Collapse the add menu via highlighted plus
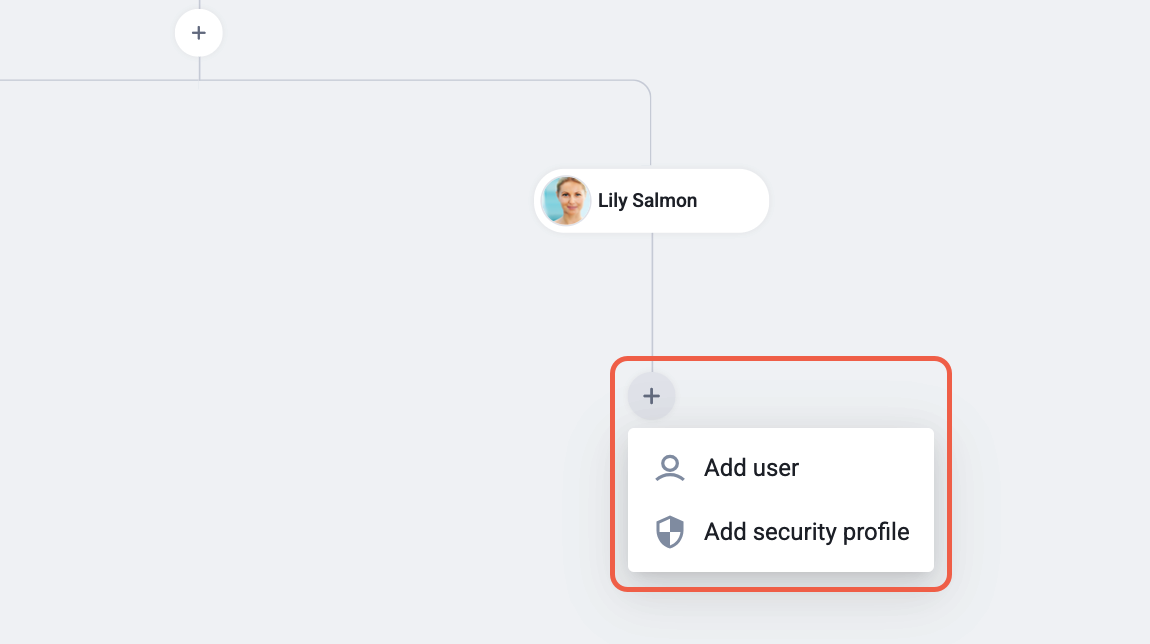 pos(651,396)
